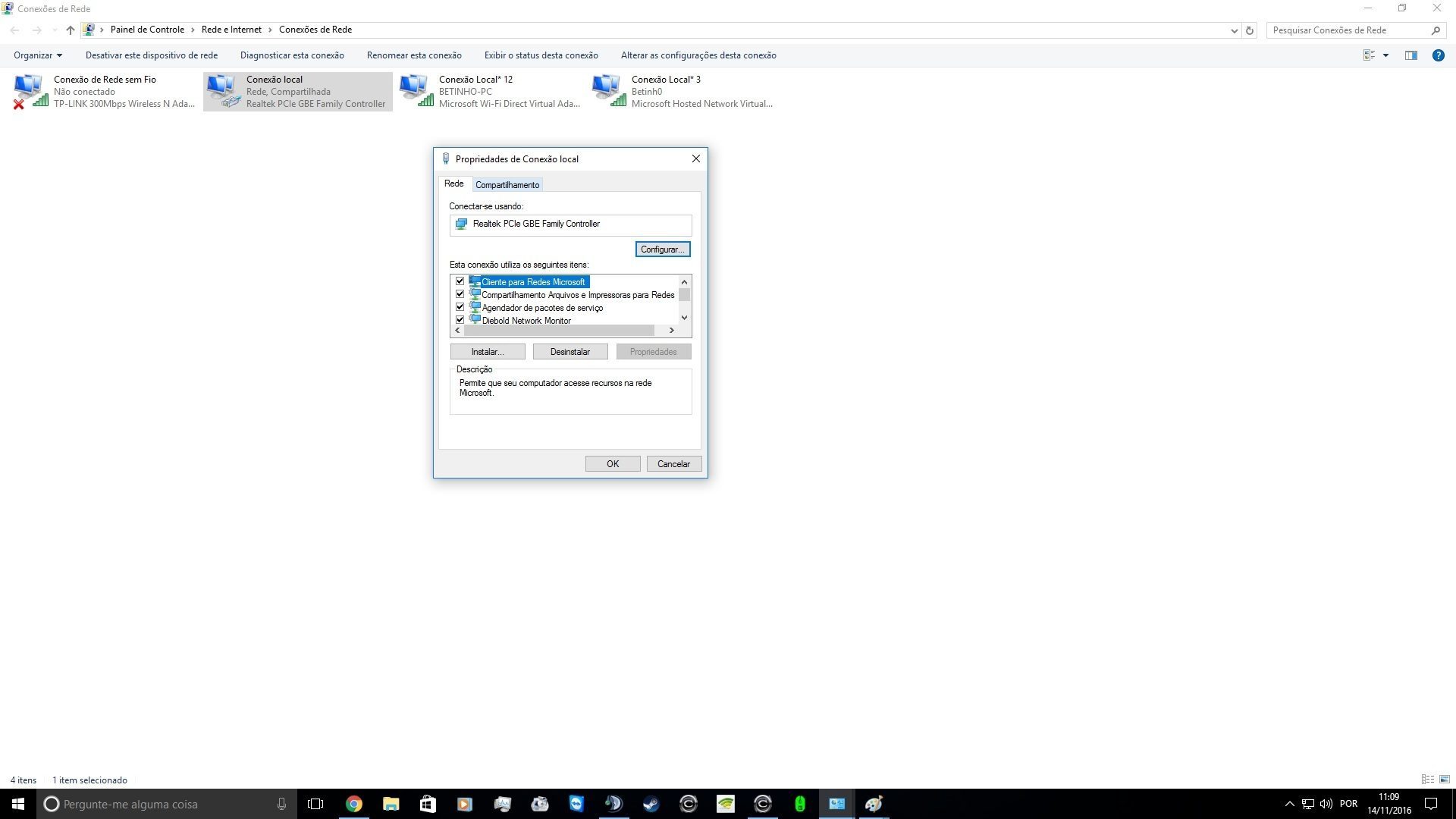Open the network icon in system tray
Viewport: 1456px width, 819px height.
point(1308,804)
